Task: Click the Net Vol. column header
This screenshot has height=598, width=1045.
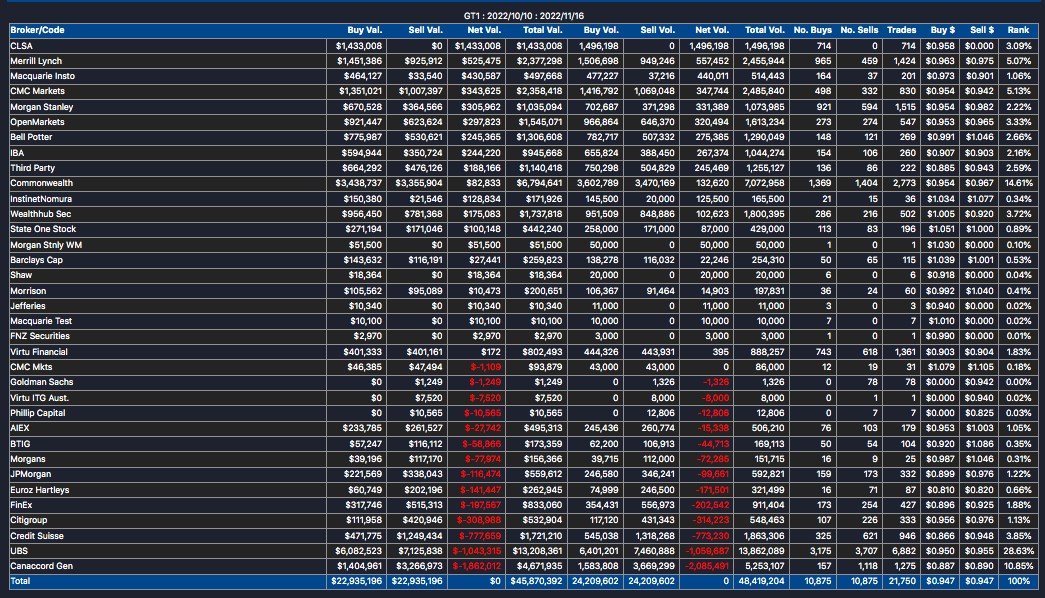Action: (x=712, y=30)
